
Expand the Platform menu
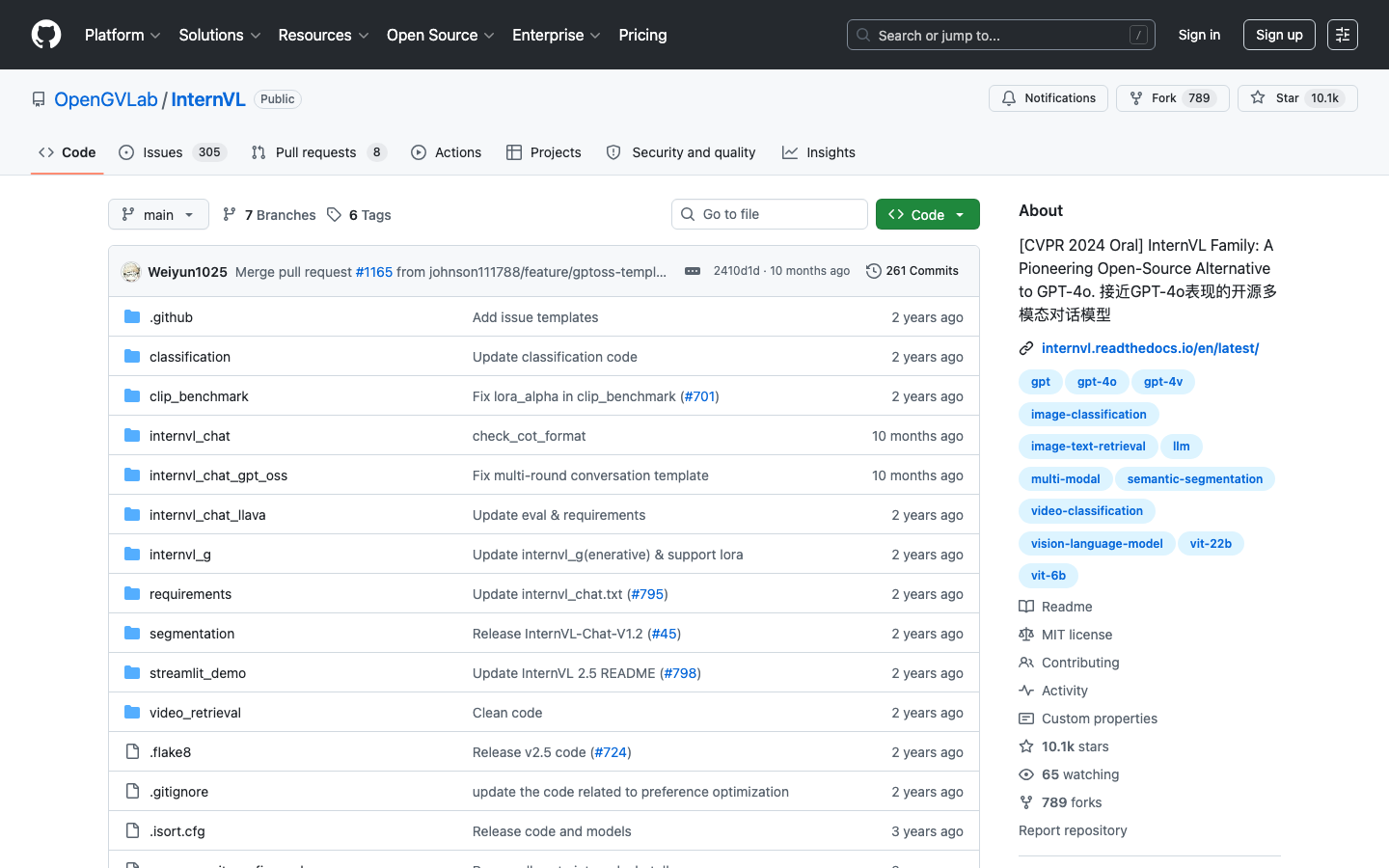pyautogui.click(x=123, y=35)
